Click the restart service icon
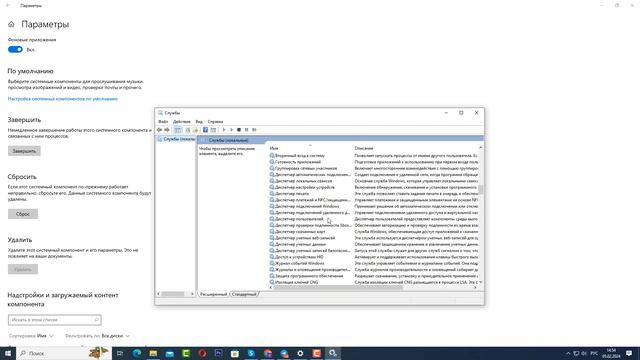The image size is (640, 360). click(254, 130)
